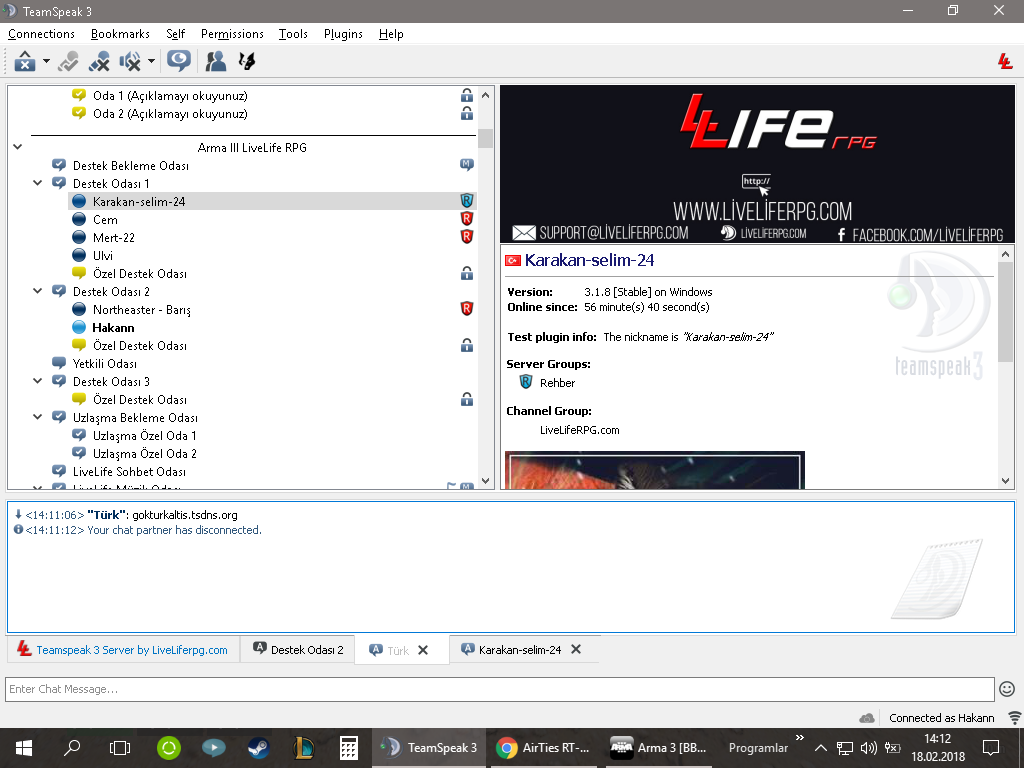This screenshot has width=1024, height=768.
Task: Collapse the Uzlaşma Bekleme Odası channel
Action: tap(38, 417)
